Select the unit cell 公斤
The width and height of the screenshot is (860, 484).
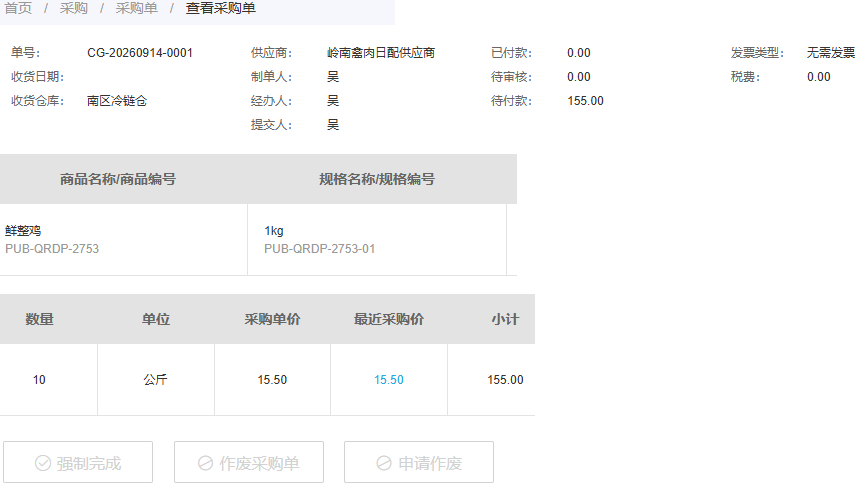pyautogui.click(x=155, y=380)
